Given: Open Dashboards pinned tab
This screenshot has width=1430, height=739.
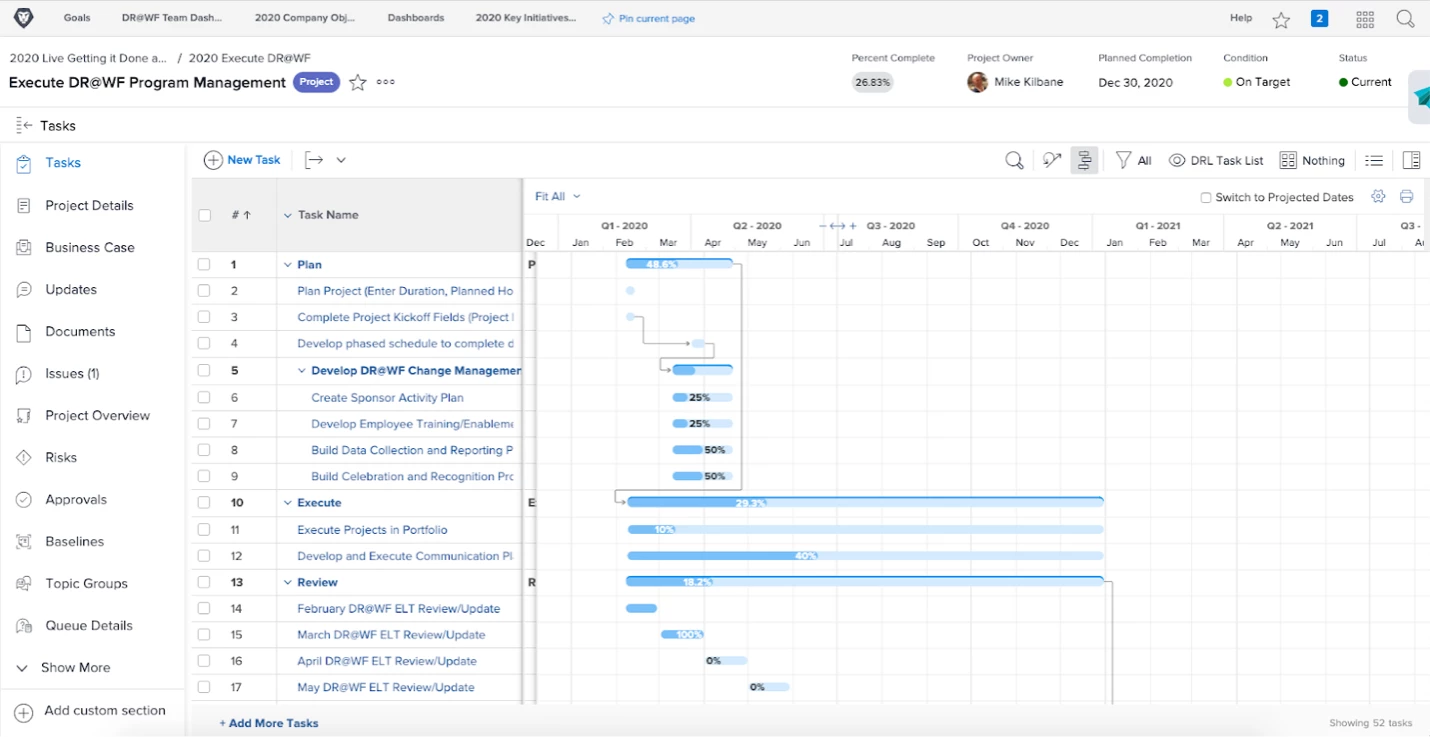Looking at the screenshot, I should [x=416, y=18].
